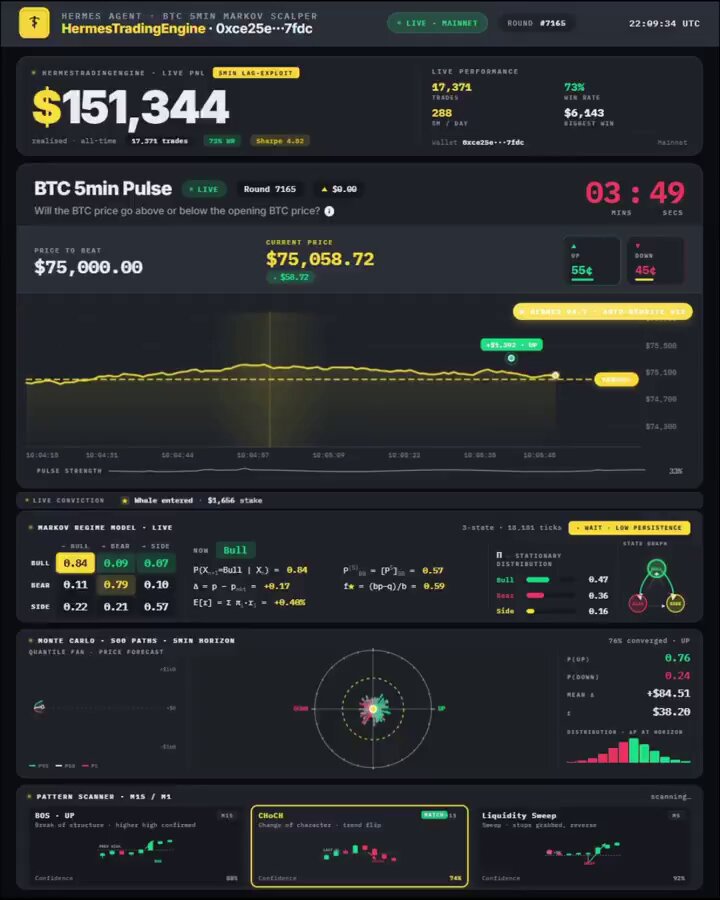The height and width of the screenshot is (900, 720).
Task: Click the P(UP) 0.76 value
Action: click(x=678, y=658)
